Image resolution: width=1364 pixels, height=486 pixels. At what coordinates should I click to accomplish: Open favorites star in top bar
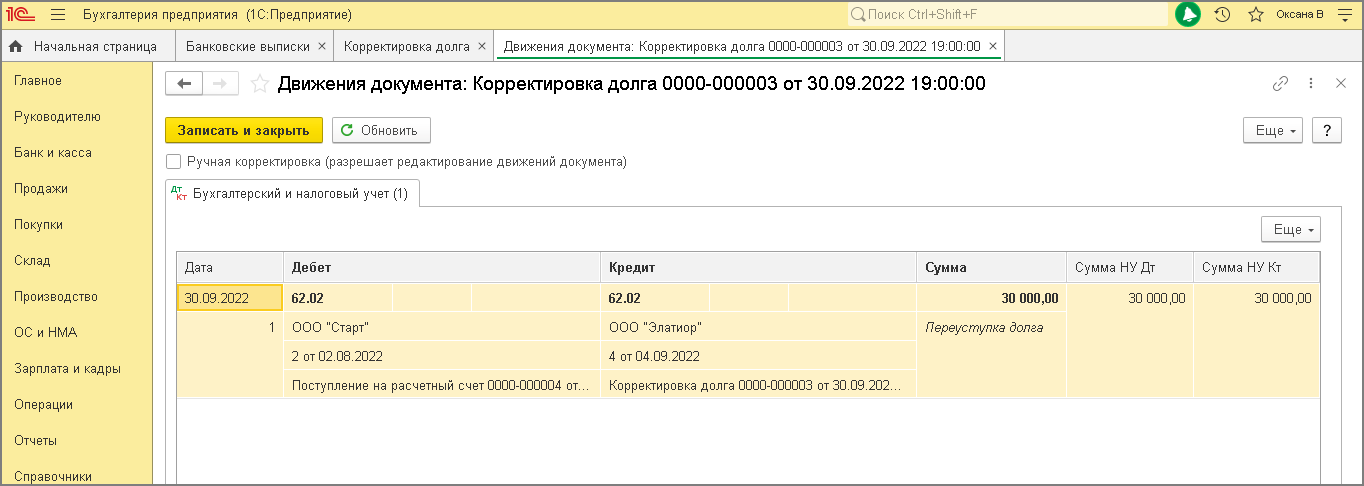pyautogui.click(x=1256, y=15)
